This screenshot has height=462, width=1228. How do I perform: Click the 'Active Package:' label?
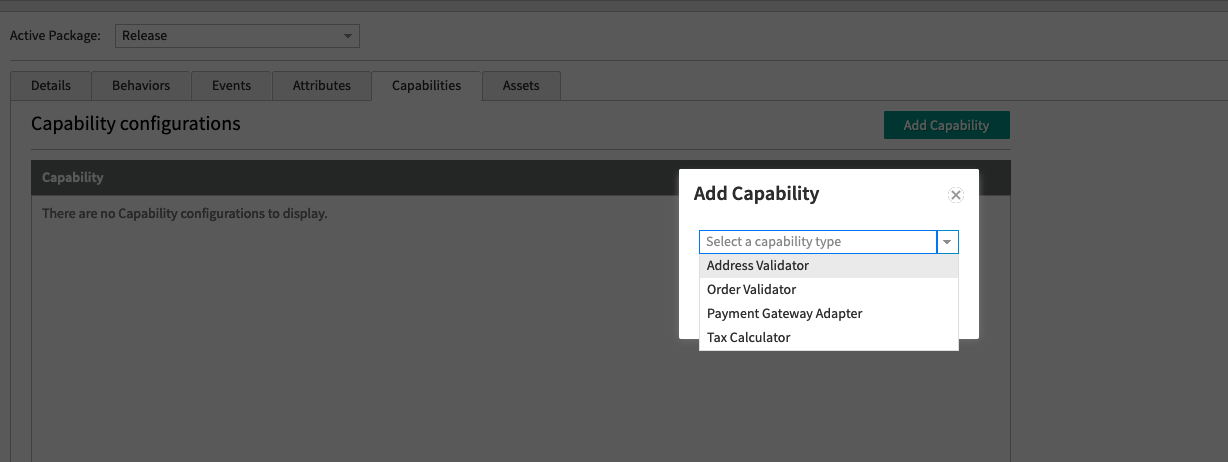click(x=55, y=36)
